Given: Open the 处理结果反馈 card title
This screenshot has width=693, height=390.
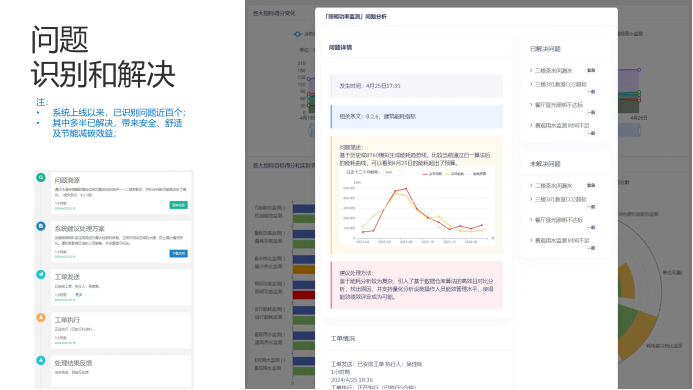Looking at the screenshot, I should coord(73,363).
